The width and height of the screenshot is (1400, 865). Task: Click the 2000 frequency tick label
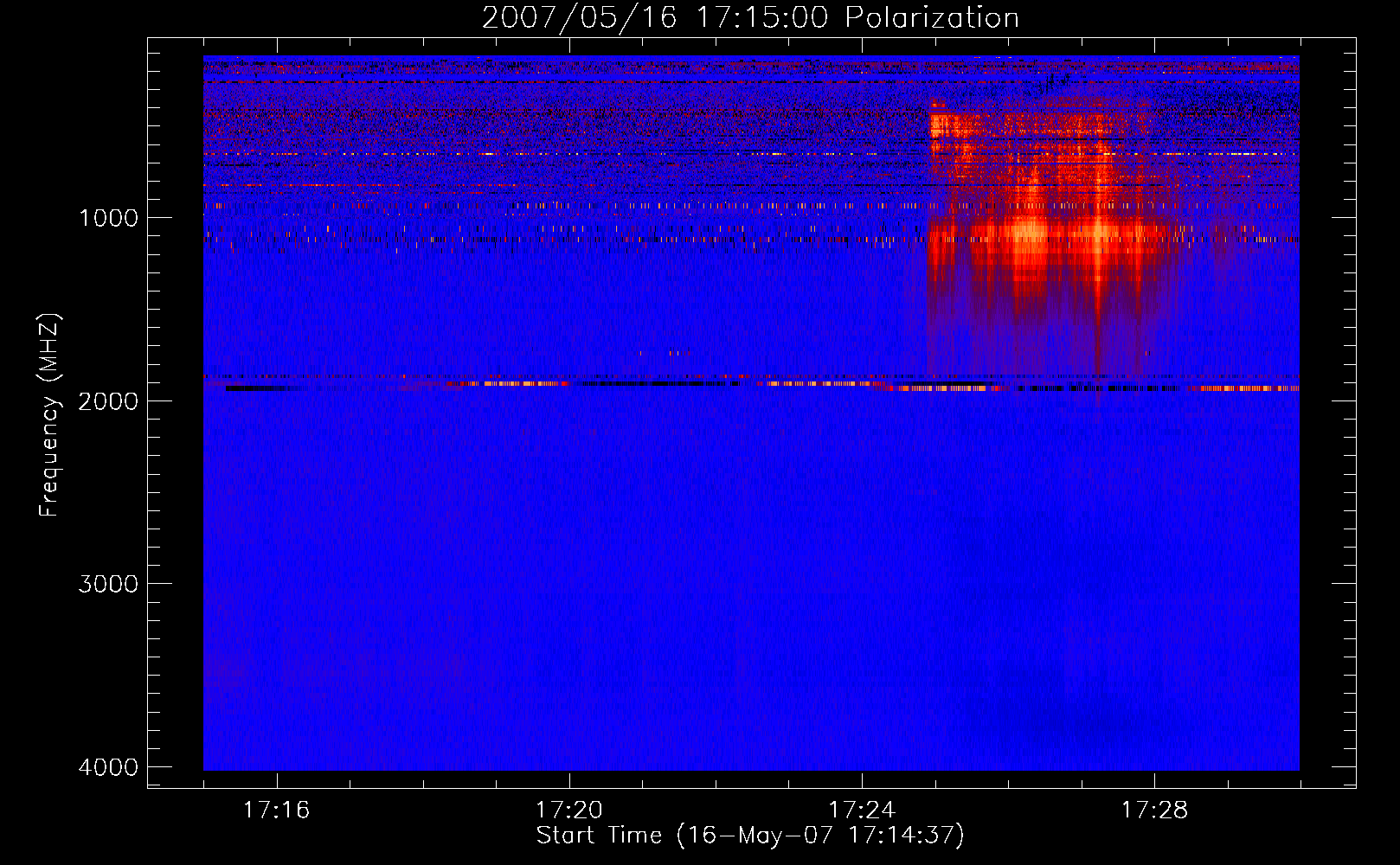[x=108, y=400]
